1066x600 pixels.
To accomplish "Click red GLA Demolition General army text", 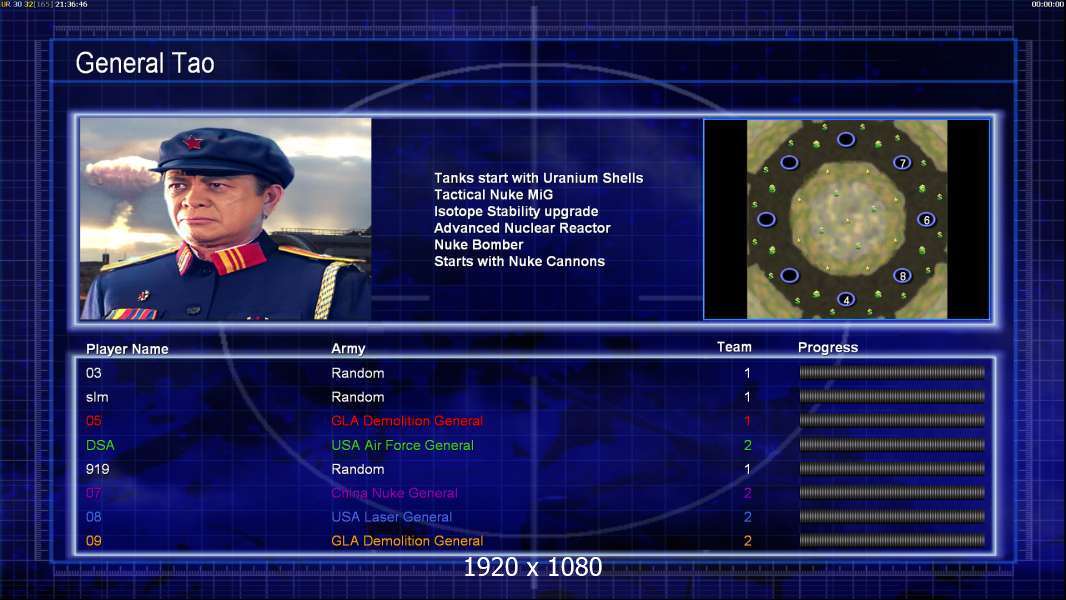I will (x=407, y=421).
